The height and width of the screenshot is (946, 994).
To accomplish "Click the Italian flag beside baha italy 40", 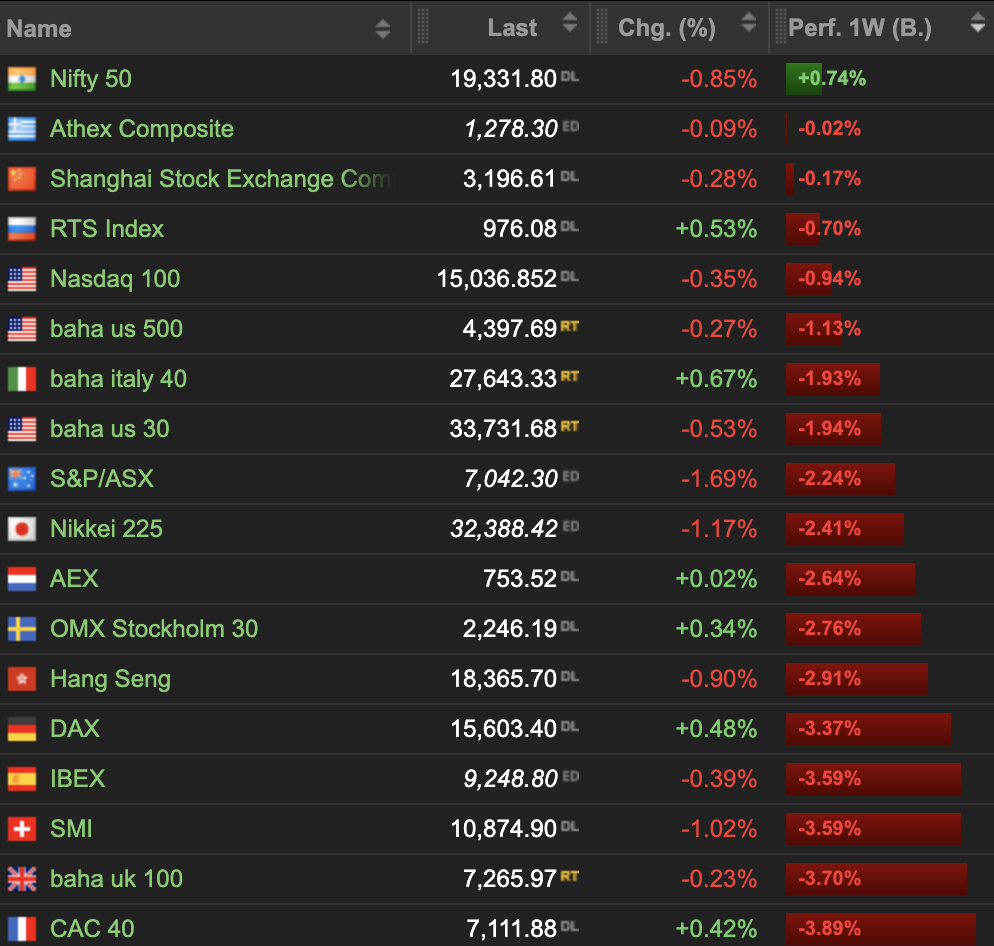I will [22, 379].
